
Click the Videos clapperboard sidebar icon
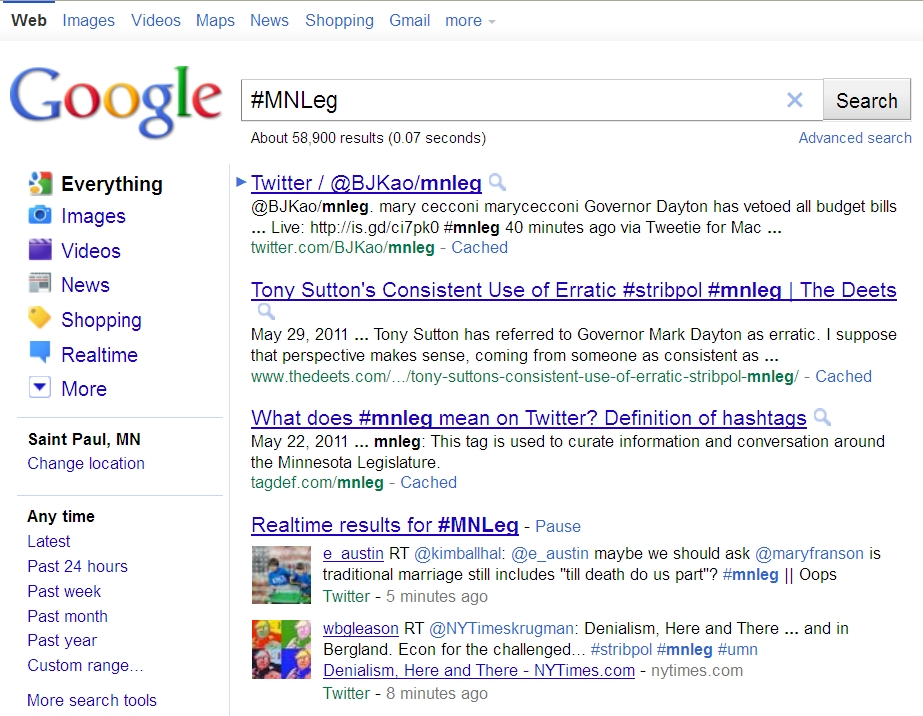pyautogui.click(x=40, y=250)
